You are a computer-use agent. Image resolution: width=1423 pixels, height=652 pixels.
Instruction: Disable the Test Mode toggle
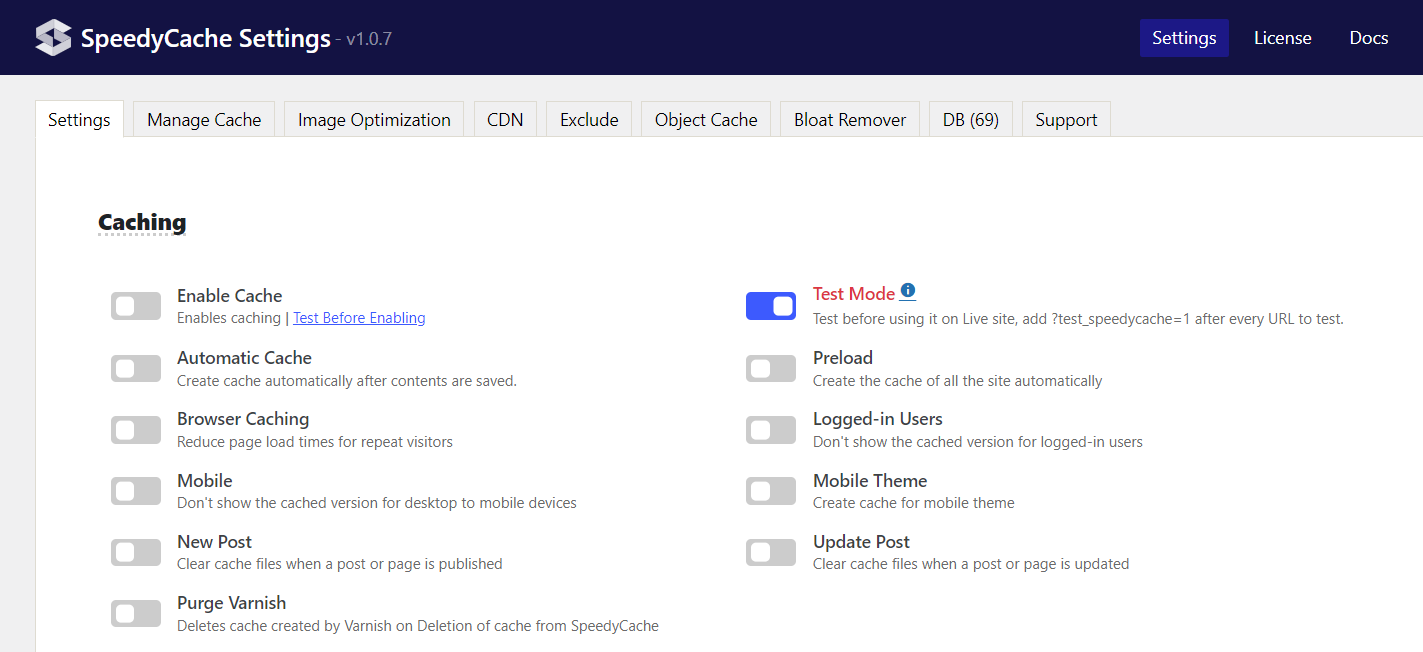771,306
